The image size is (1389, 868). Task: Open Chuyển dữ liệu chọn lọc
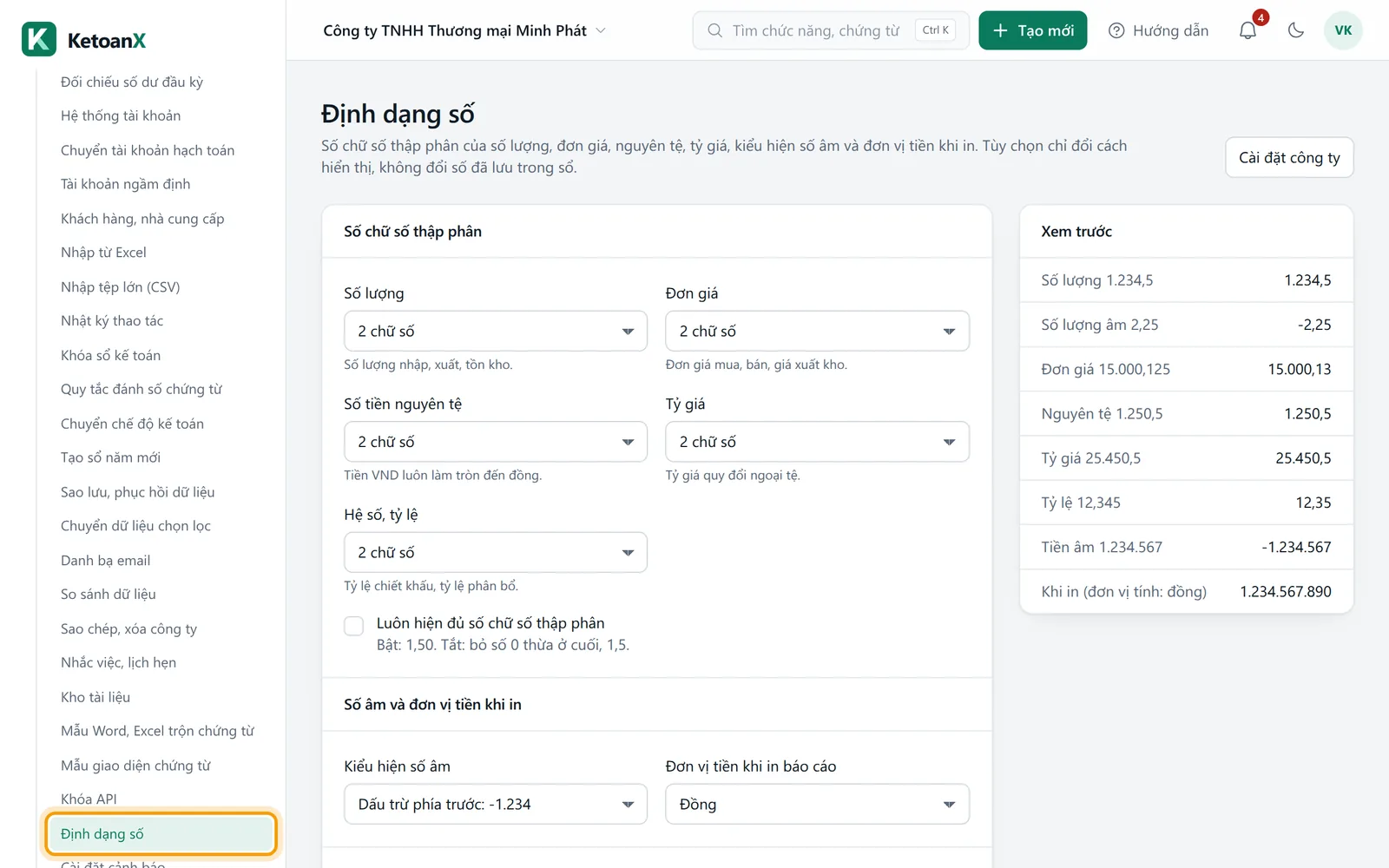pyautogui.click(x=135, y=526)
